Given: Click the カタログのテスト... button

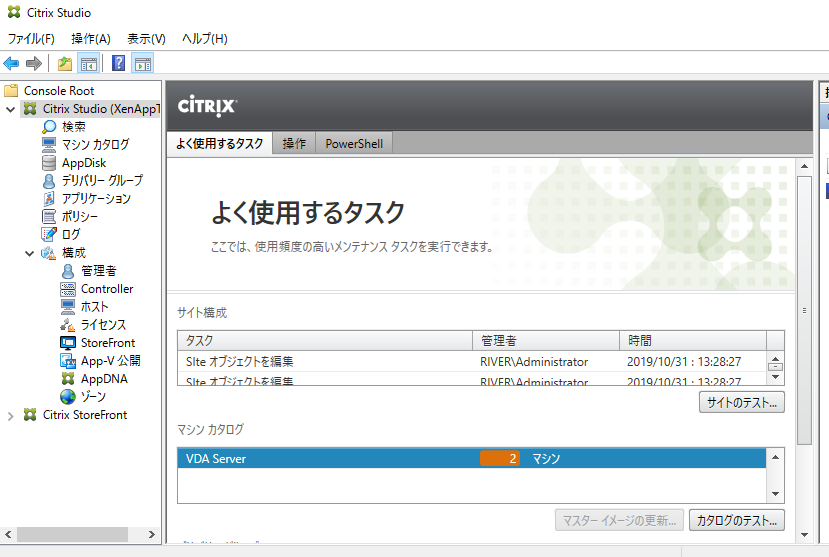Looking at the screenshot, I should 737,520.
